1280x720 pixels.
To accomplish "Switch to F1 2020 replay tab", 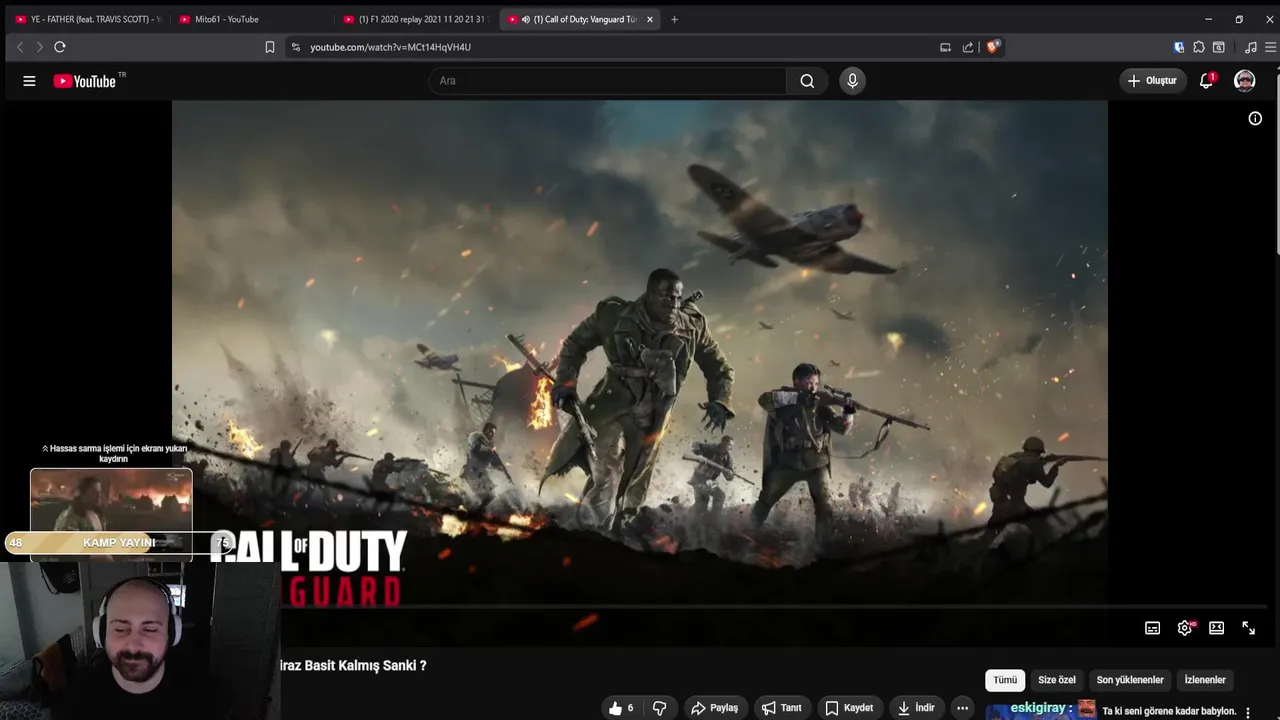I will (413, 19).
